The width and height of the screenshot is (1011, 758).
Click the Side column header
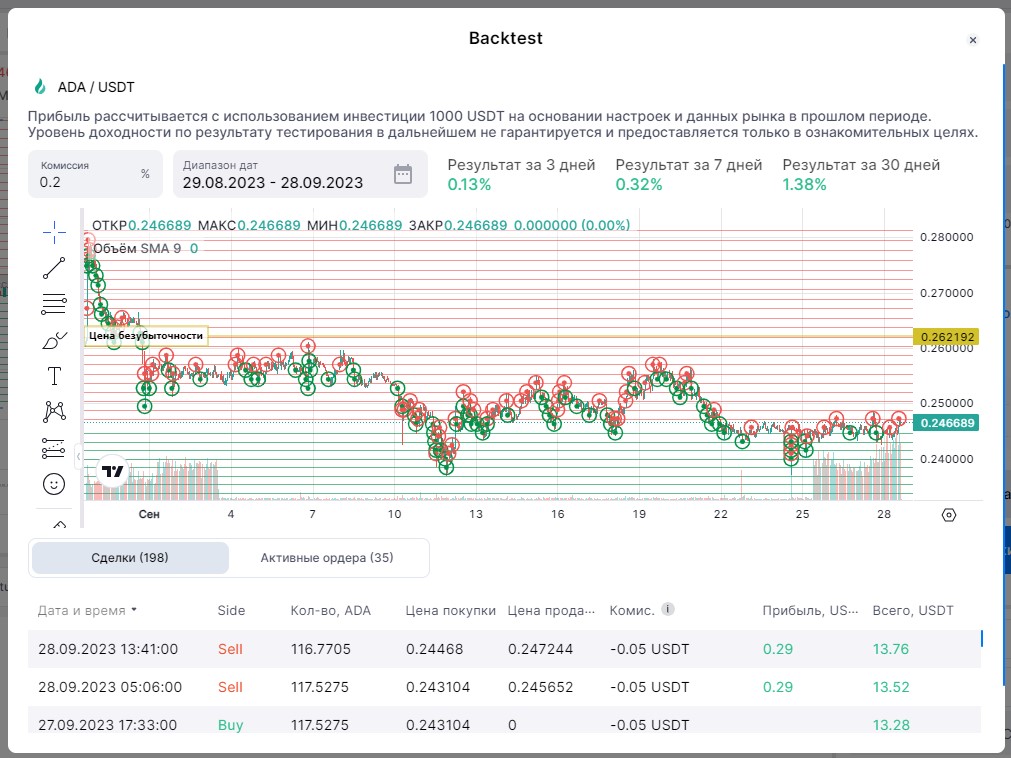(x=231, y=610)
